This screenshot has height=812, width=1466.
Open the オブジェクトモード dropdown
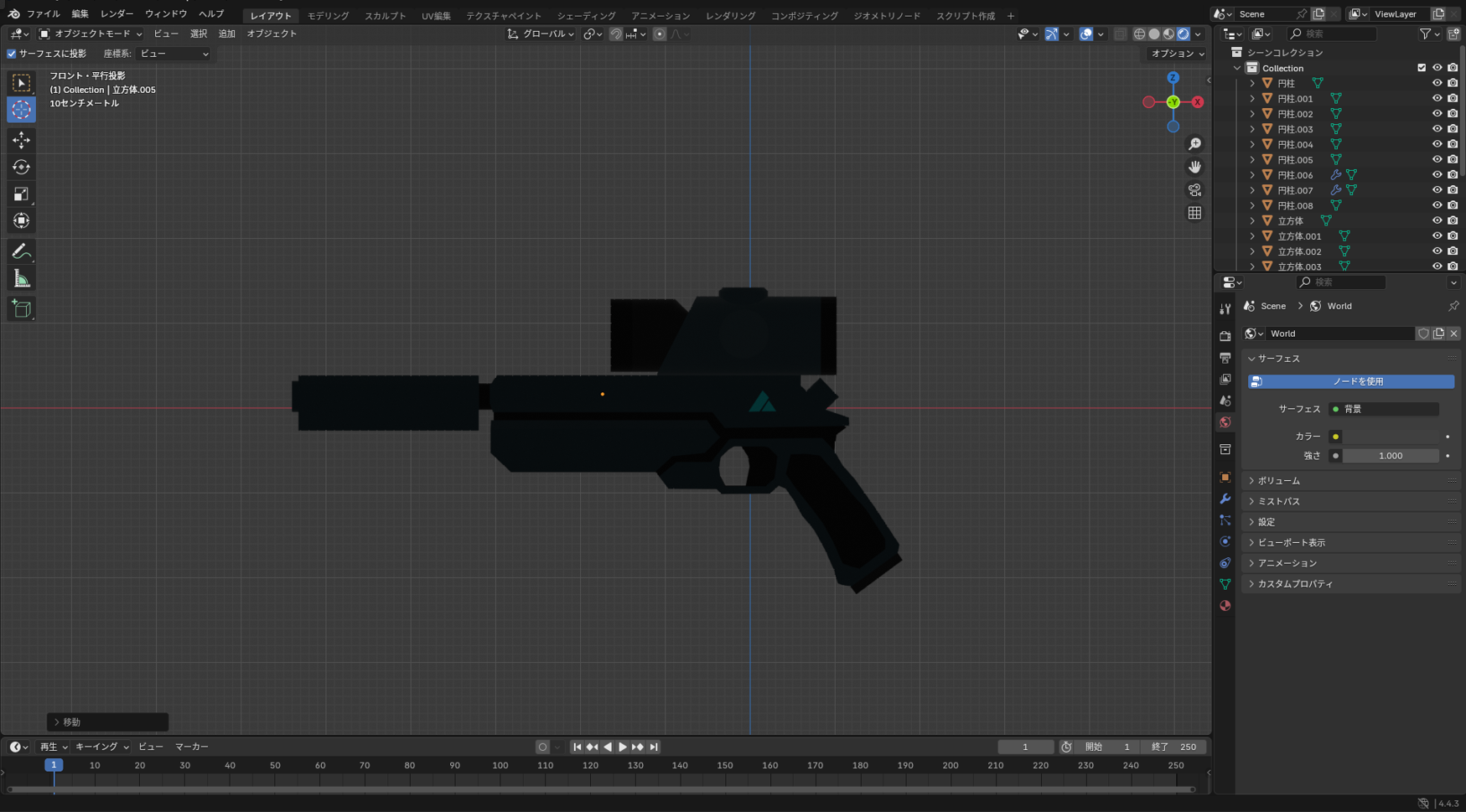click(x=88, y=34)
